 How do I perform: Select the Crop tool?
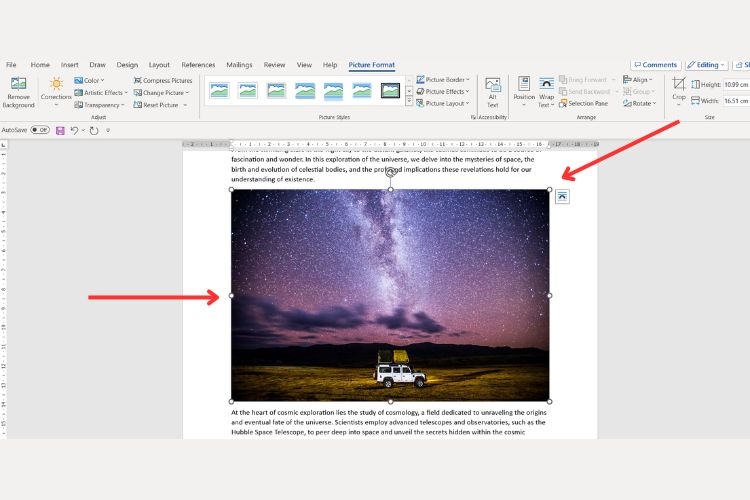click(679, 91)
